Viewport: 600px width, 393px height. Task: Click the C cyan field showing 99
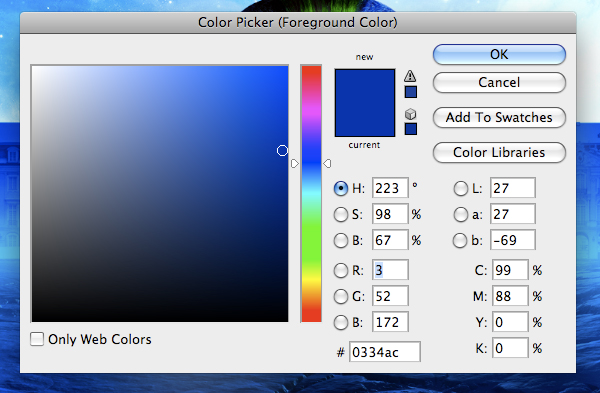[510, 270]
